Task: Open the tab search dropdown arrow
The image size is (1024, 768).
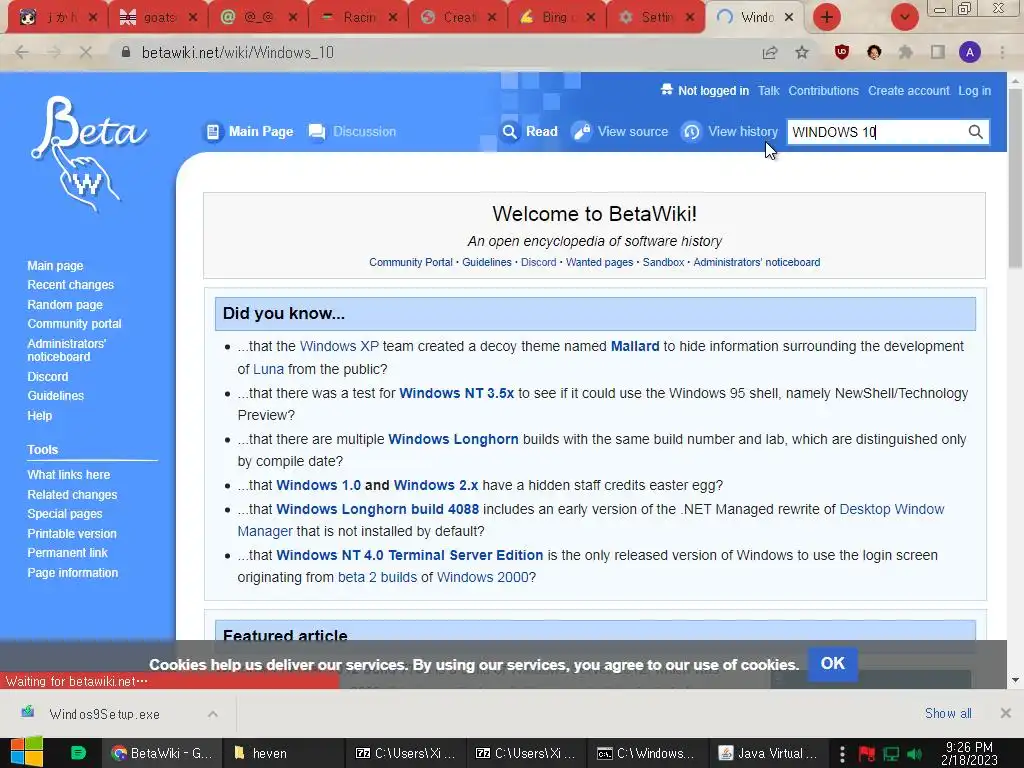Action: tap(904, 17)
